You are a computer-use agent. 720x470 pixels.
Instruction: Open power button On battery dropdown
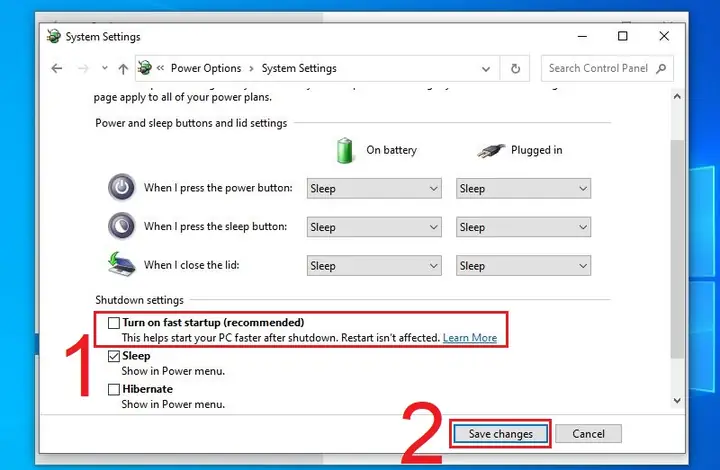374,188
